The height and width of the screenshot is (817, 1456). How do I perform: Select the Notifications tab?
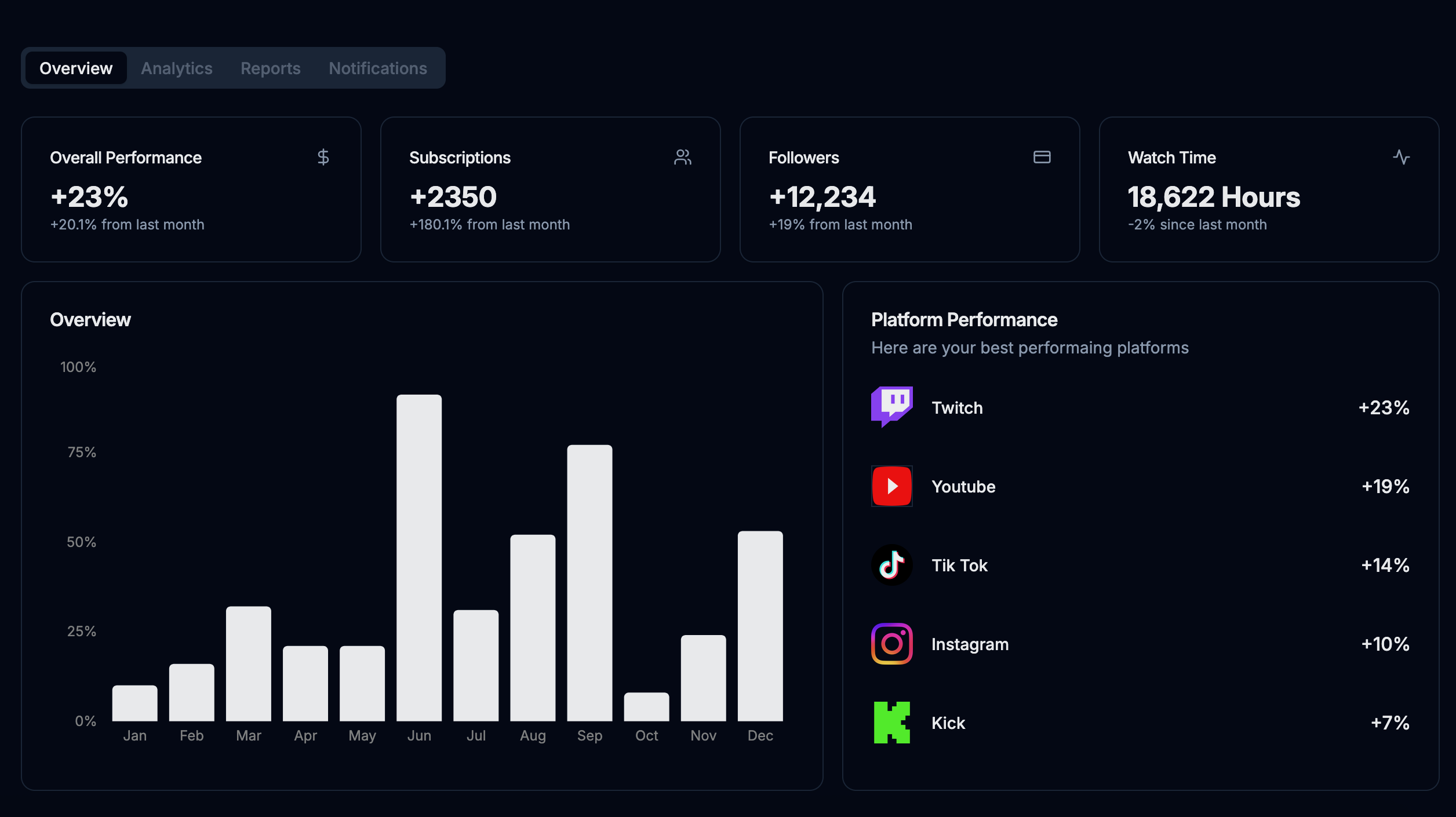pos(378,68)
